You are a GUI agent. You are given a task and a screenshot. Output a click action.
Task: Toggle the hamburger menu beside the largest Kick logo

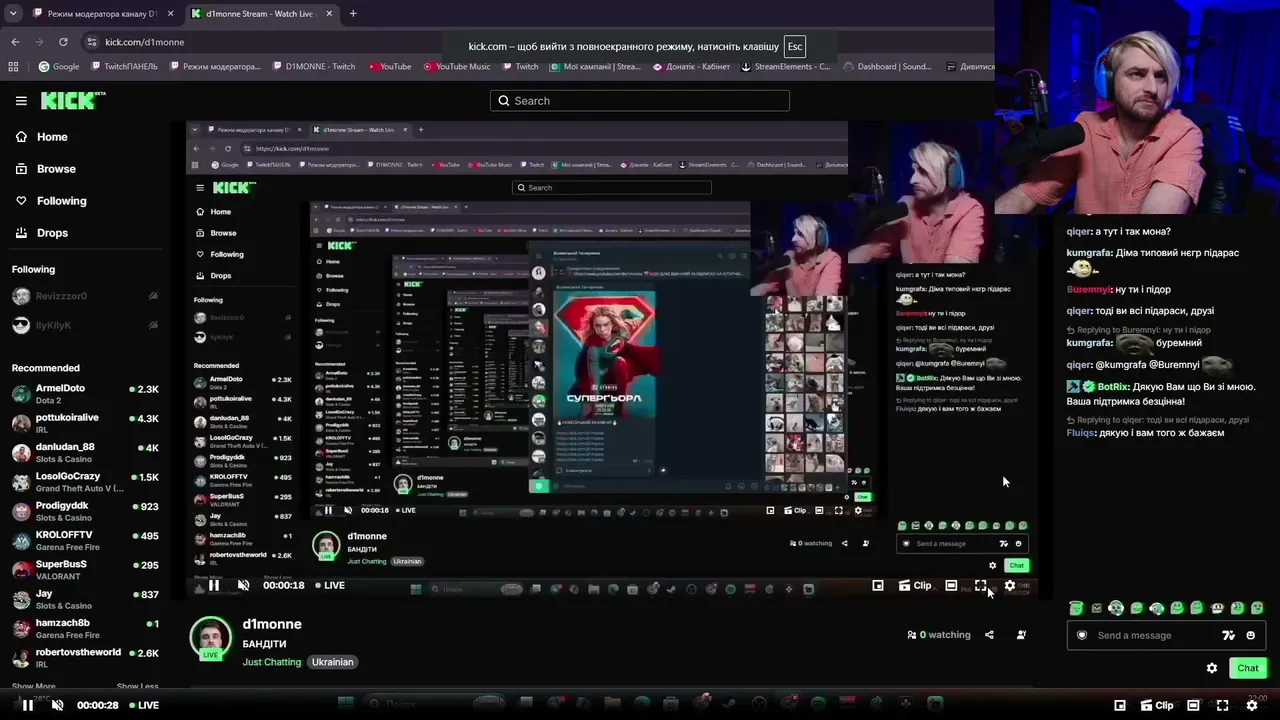(x=21, y=101)
